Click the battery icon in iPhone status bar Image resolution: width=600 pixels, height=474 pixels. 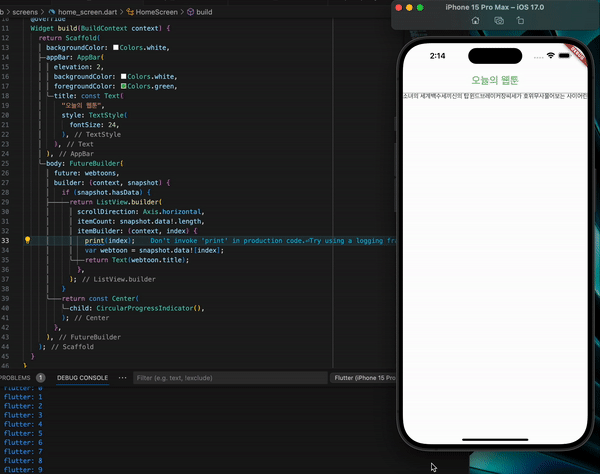564,55
